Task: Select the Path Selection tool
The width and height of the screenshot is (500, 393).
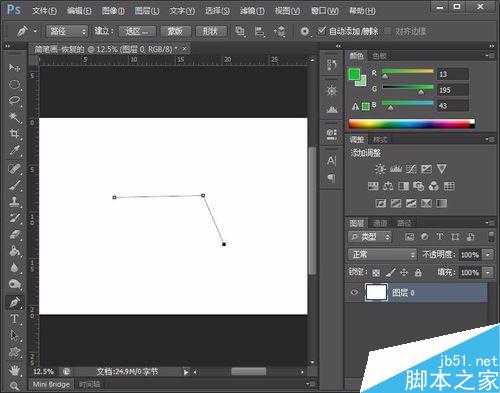Action: point(14,335)
